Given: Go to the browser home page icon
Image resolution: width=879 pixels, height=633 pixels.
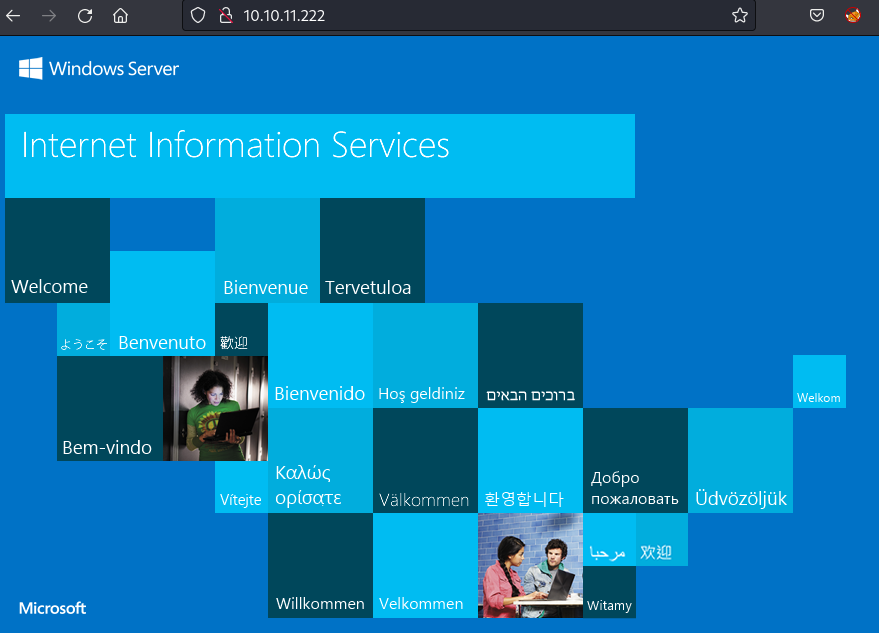Looking at the screenshot, I should pyautogui.click(x=120, y=16).
